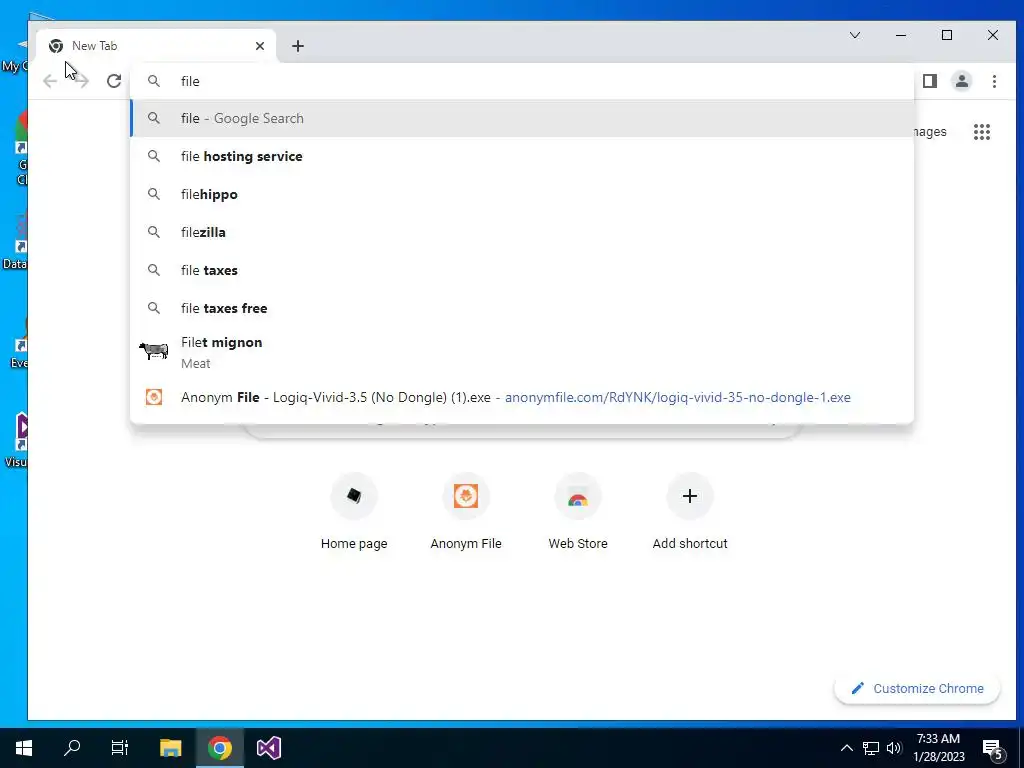Open the Web Store shortcut
The height and width of the screenshot is (768, 1024).
point(578,513)
